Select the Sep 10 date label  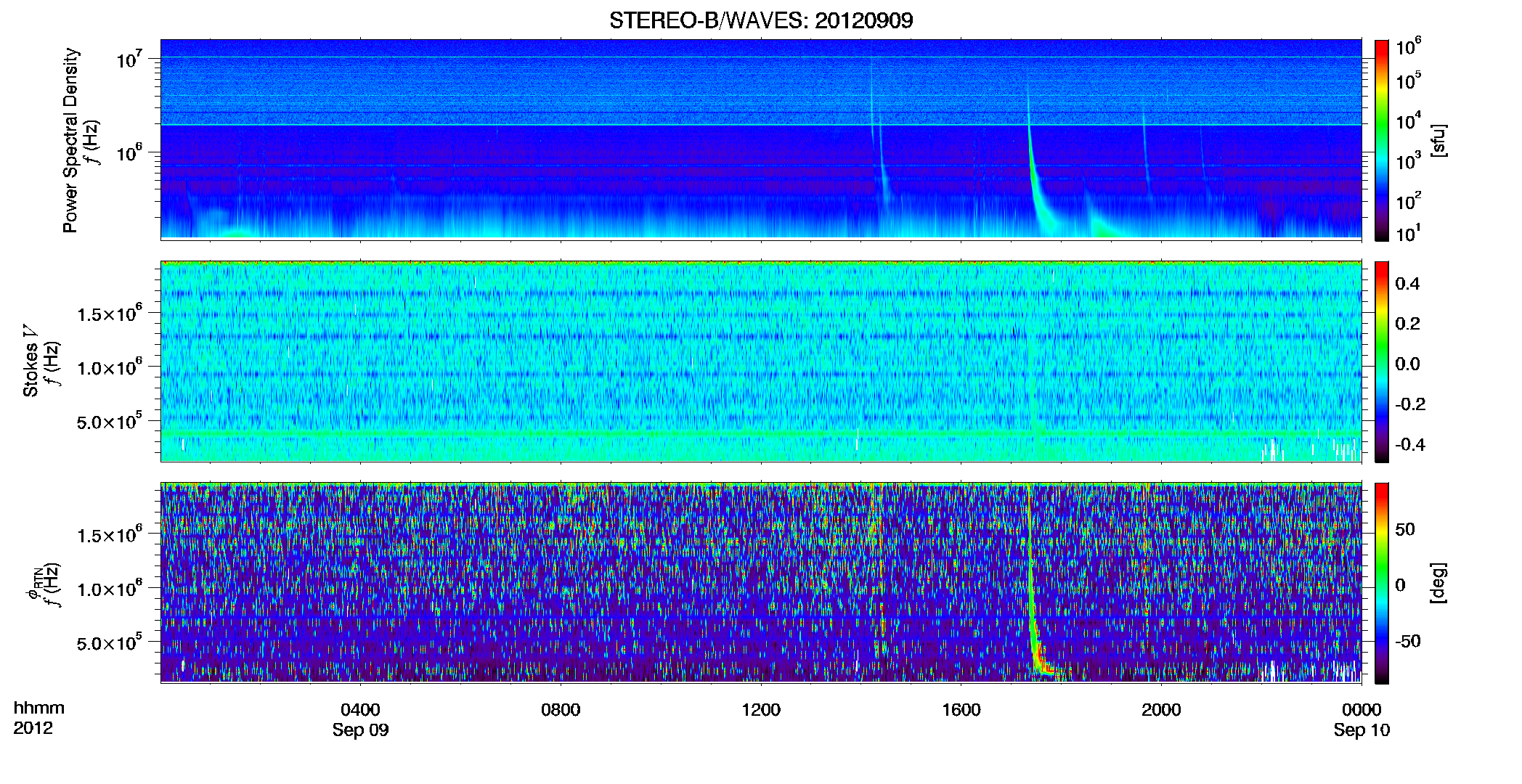(1362, 730)
